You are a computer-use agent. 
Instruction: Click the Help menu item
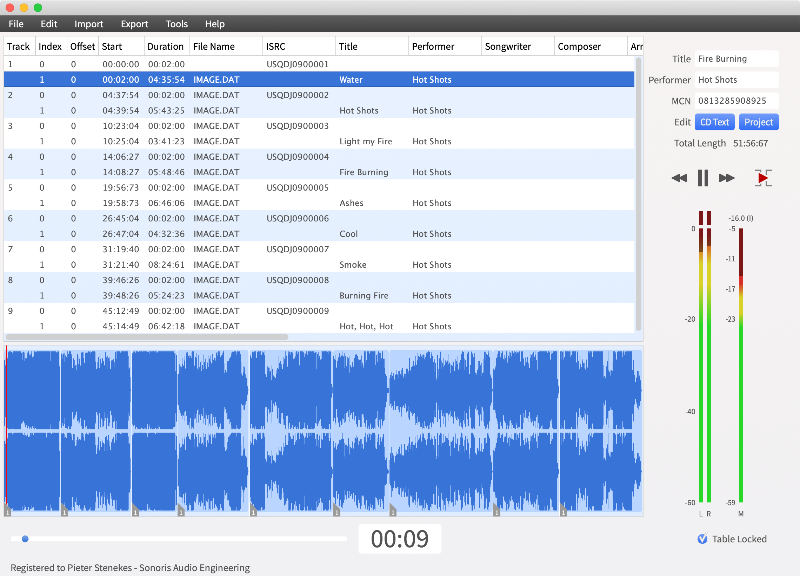[x=214, y=23]
